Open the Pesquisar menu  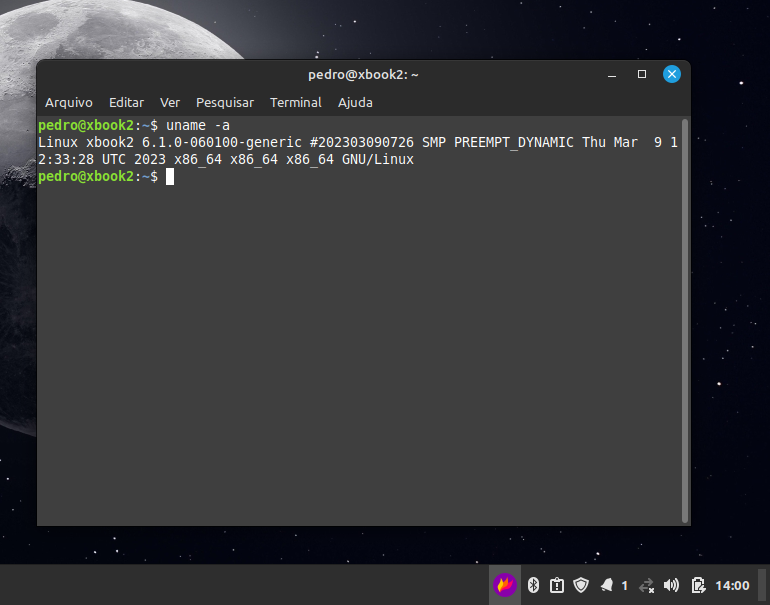[x=225, y=103]
